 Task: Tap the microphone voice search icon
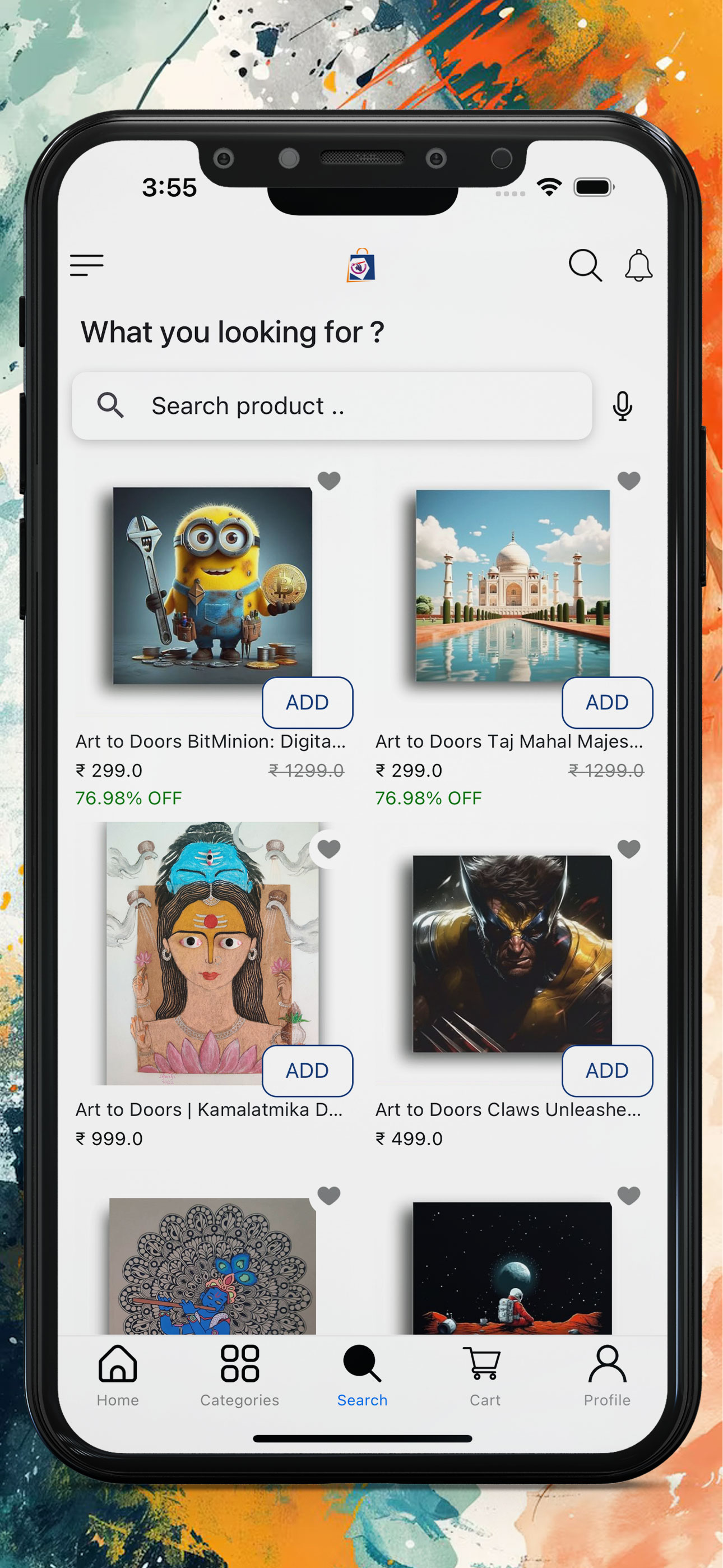point(622,406)
